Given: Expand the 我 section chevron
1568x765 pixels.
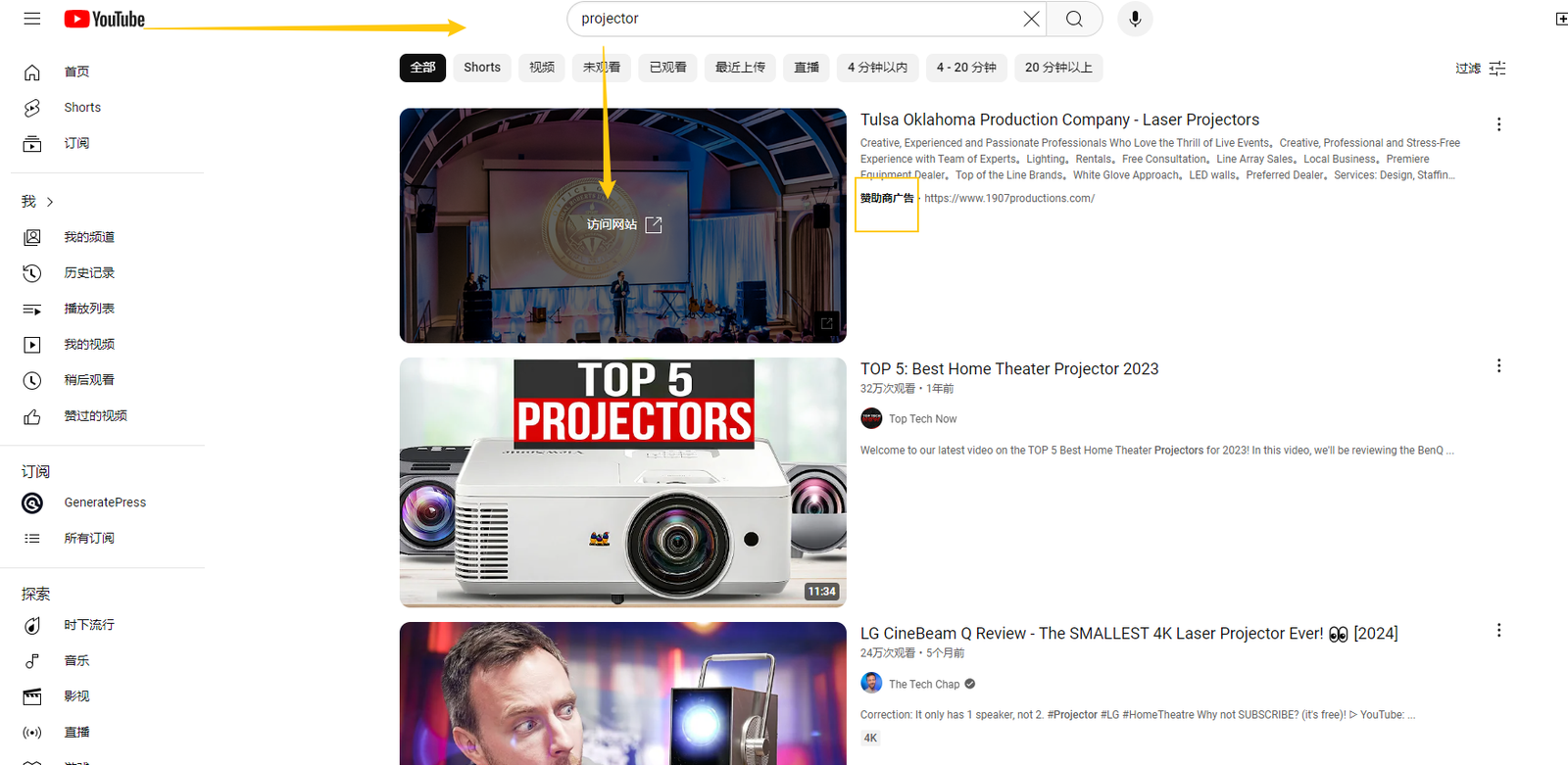Looking at the screenshot, I should point(50,202).
